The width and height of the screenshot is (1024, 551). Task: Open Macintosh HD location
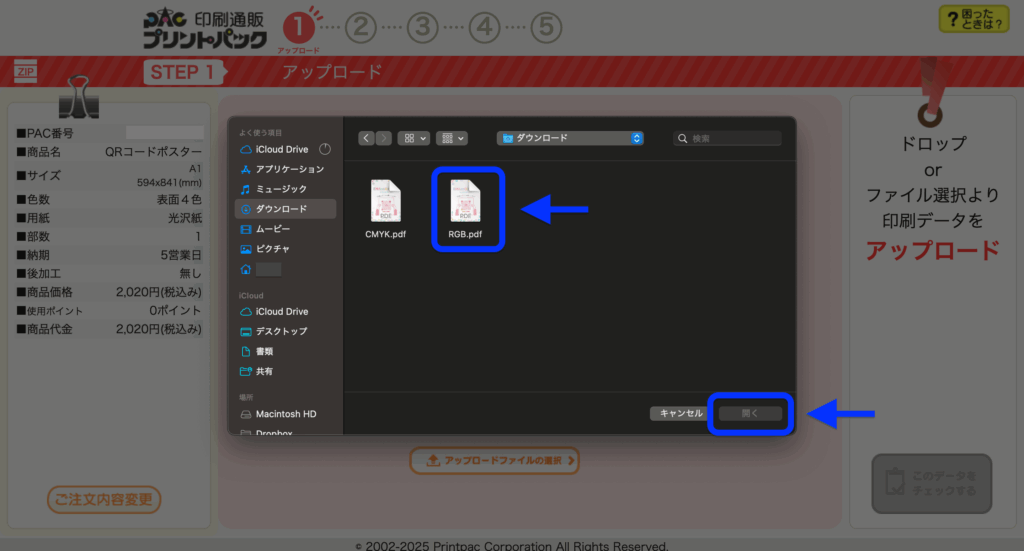[285, 414]
